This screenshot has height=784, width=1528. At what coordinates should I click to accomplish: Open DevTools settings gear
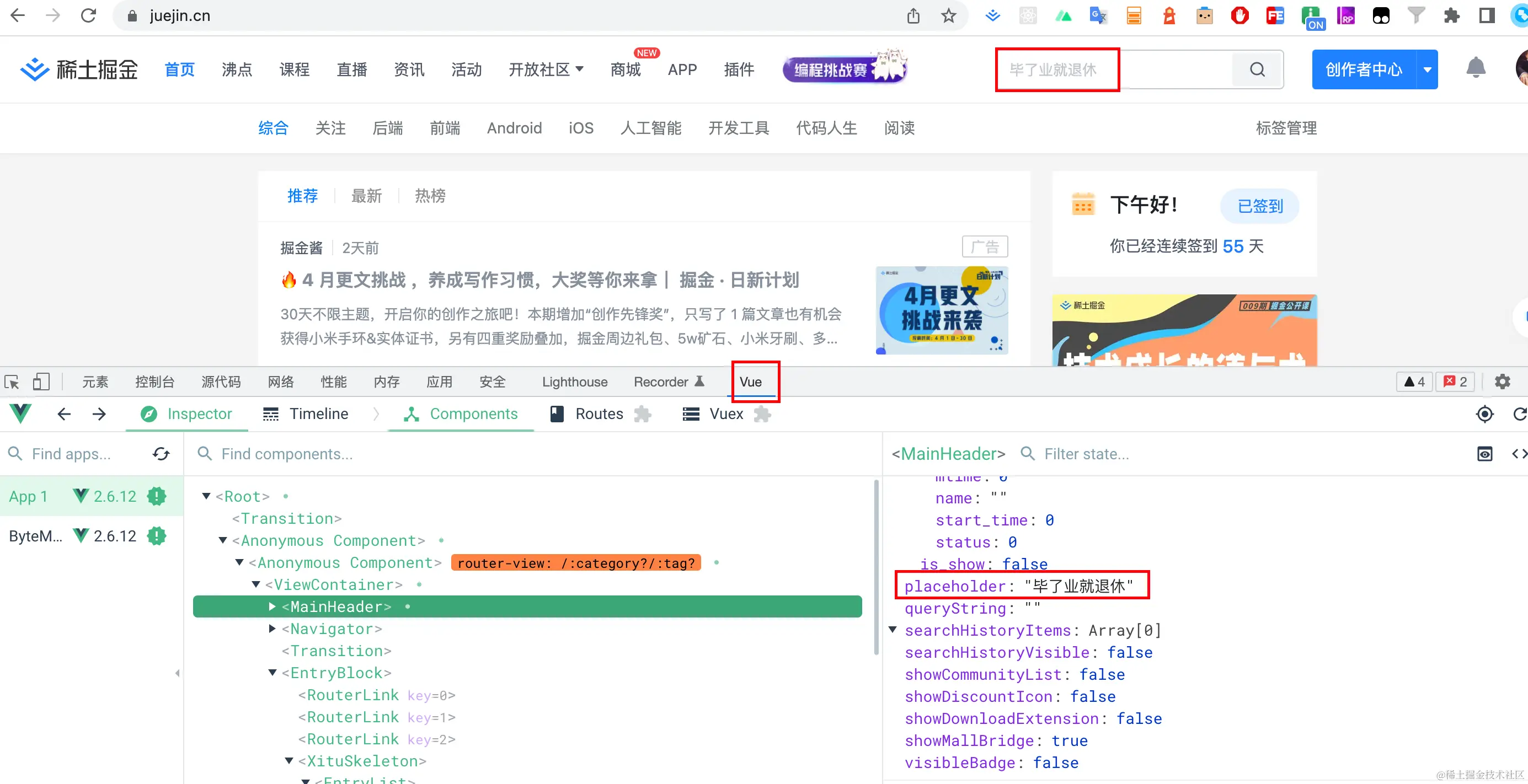pyautogui.click(x=1502, y=382)
